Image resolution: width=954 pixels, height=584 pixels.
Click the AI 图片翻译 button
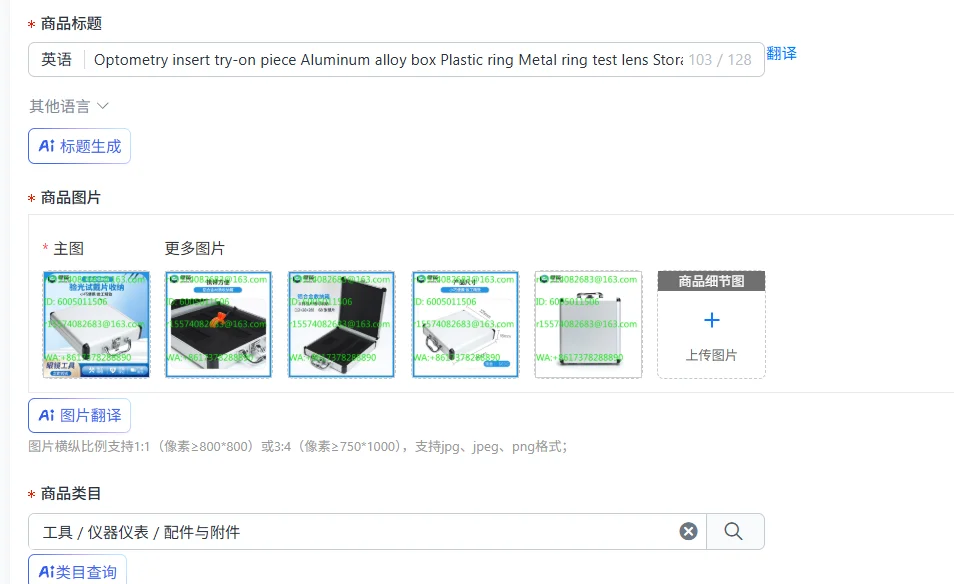pyautogui.click(x=79, y=415)
